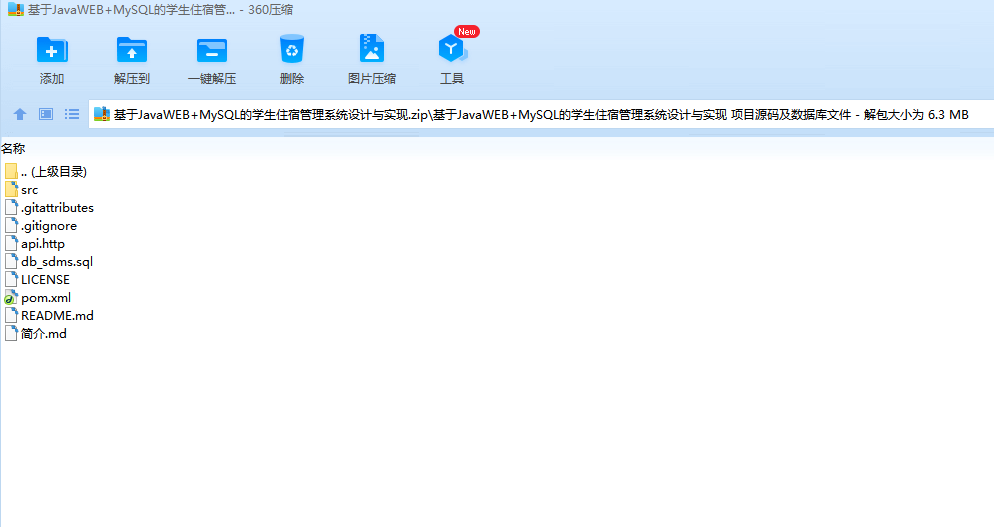Viewport: 994px width, 527px height.
Task: Click the api.http file icon
Action: coord(11,244)
